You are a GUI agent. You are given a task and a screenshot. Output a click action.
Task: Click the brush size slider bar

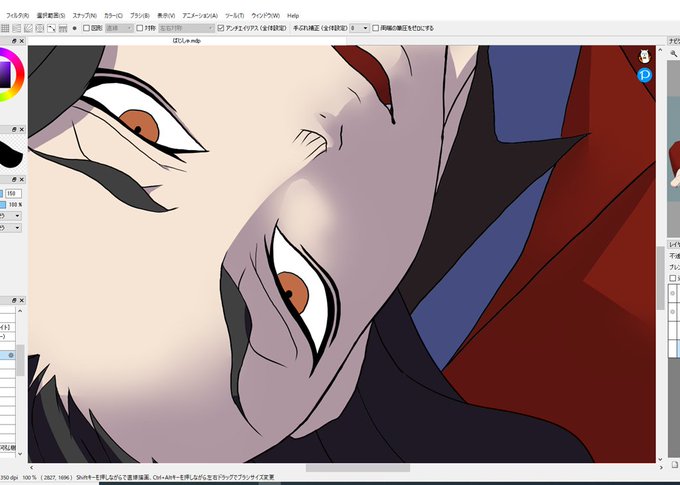pos(2,193)
